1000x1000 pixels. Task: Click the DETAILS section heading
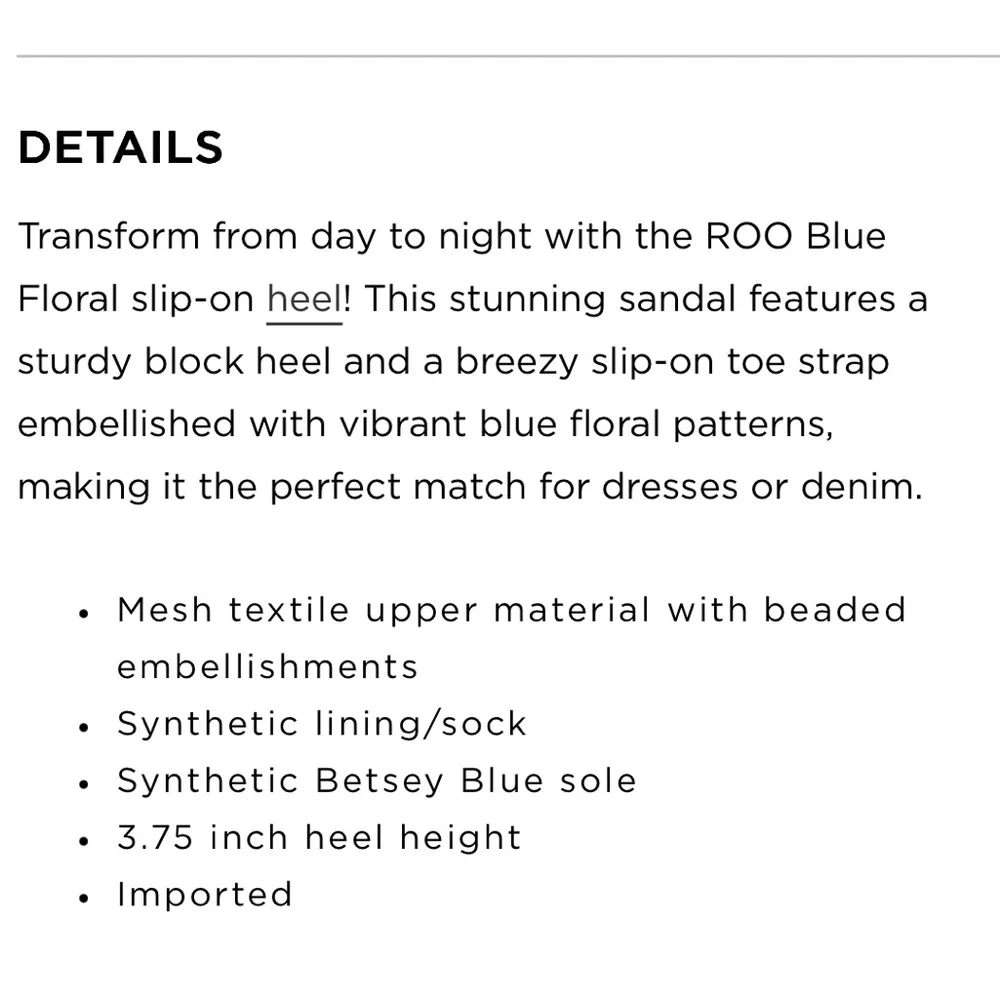(120, 148)
